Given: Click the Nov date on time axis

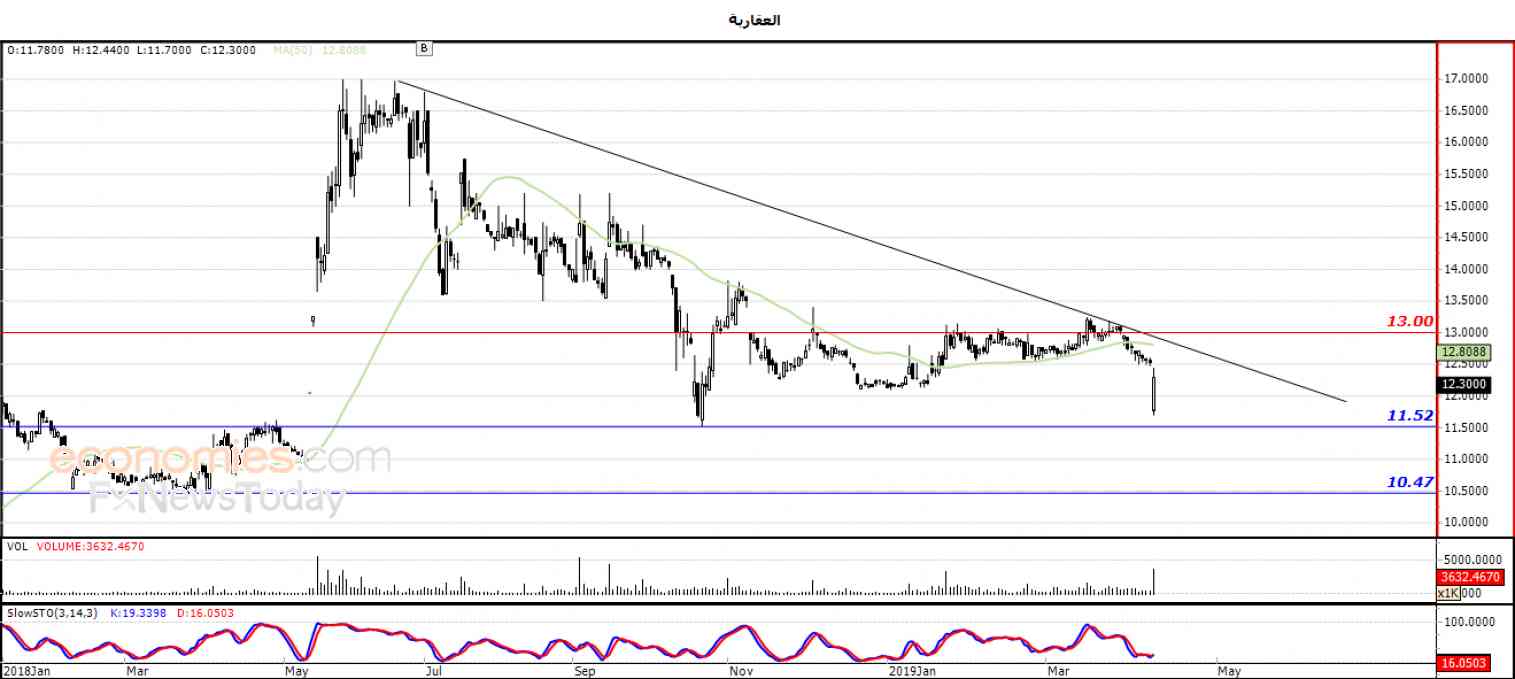Looking at the screenshot, I should coord(739,670).
